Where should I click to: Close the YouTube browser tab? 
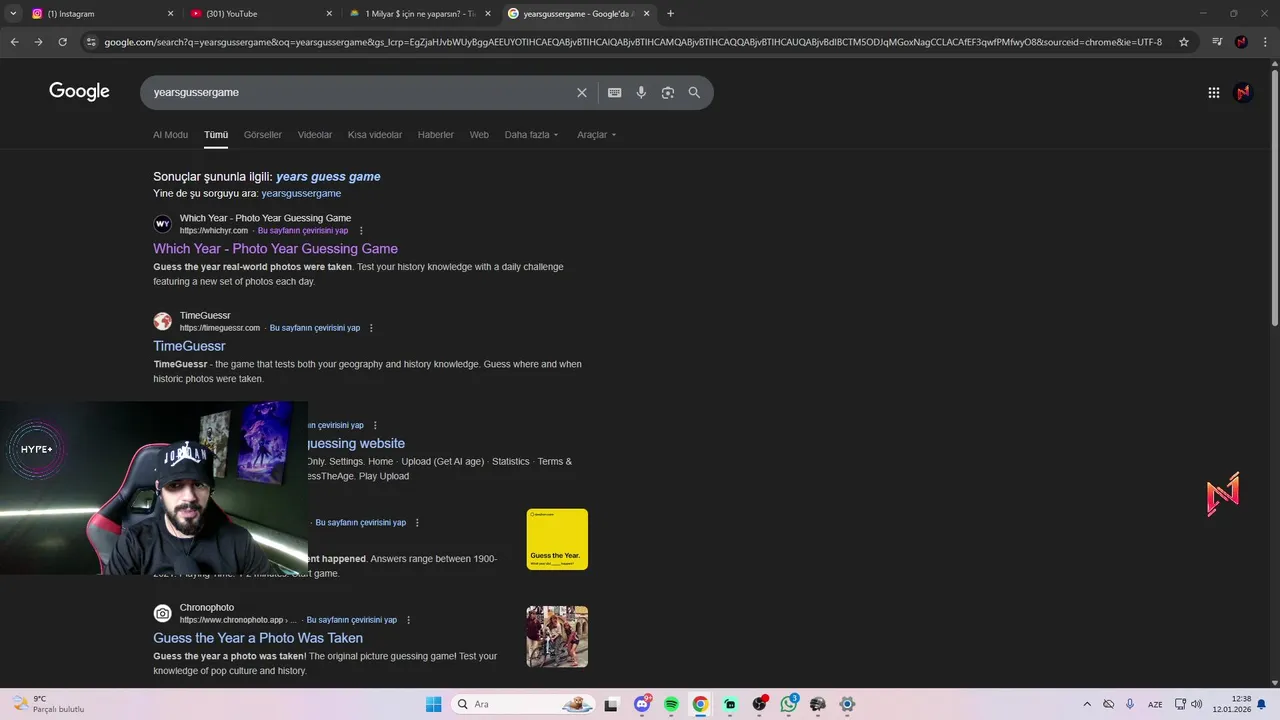click(x=329, y=14)
